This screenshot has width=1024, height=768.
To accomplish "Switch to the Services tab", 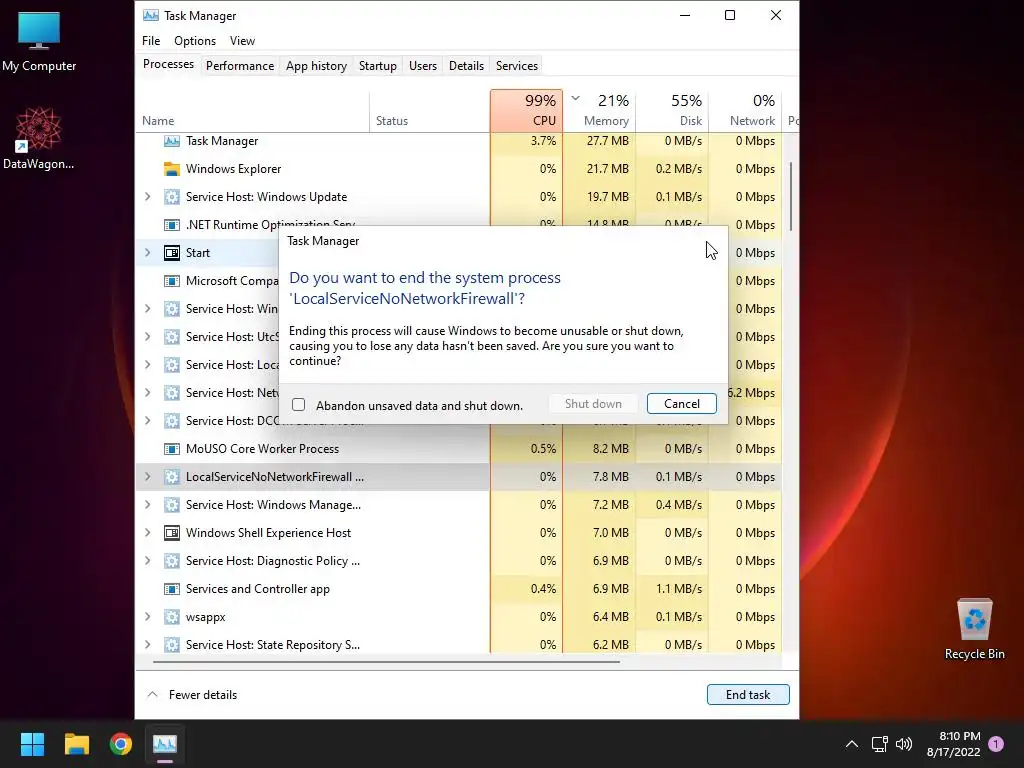I will pyautogui.click(x=517, y=65).
